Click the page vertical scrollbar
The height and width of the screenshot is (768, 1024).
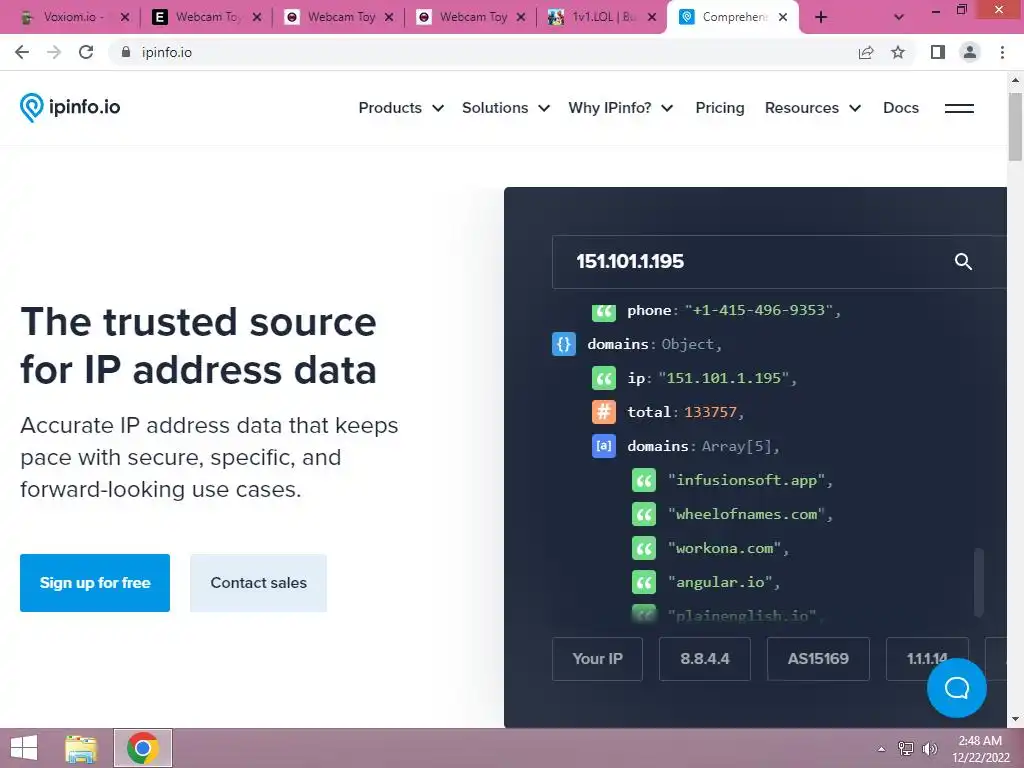pyautogui.click(x=1015, y=126)
